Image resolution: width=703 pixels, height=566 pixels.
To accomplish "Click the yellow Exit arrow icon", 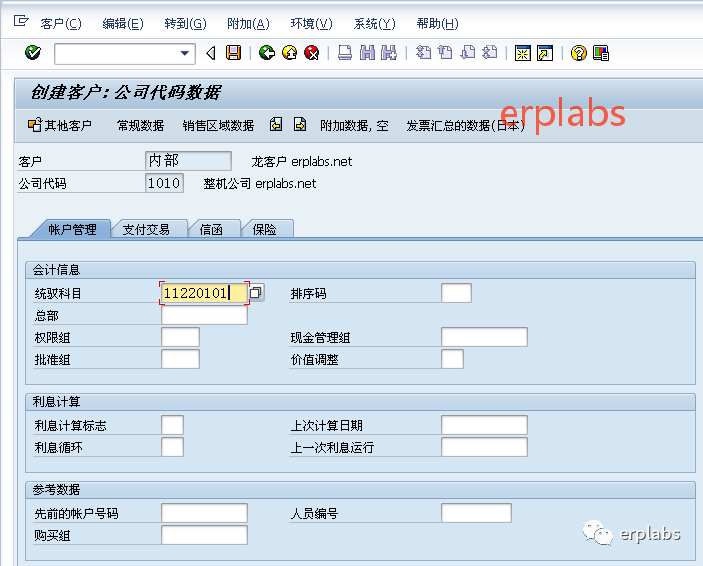I will pyautogui.click(x=289, y=53).
